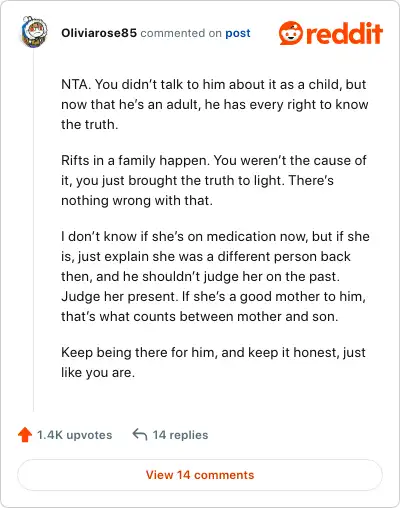Click the phrase "nothing wrong with that."
400x508 pixels.
[137, 200]
